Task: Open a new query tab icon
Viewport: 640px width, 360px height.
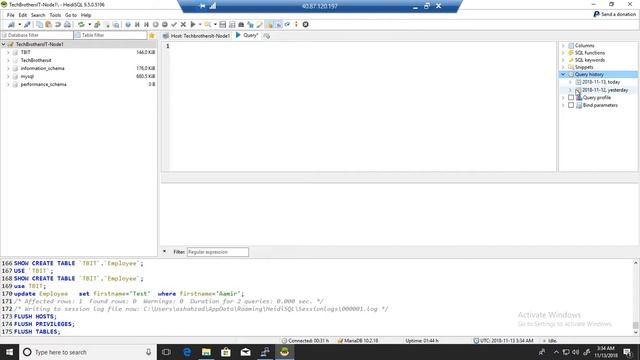Action: [267, 36]
